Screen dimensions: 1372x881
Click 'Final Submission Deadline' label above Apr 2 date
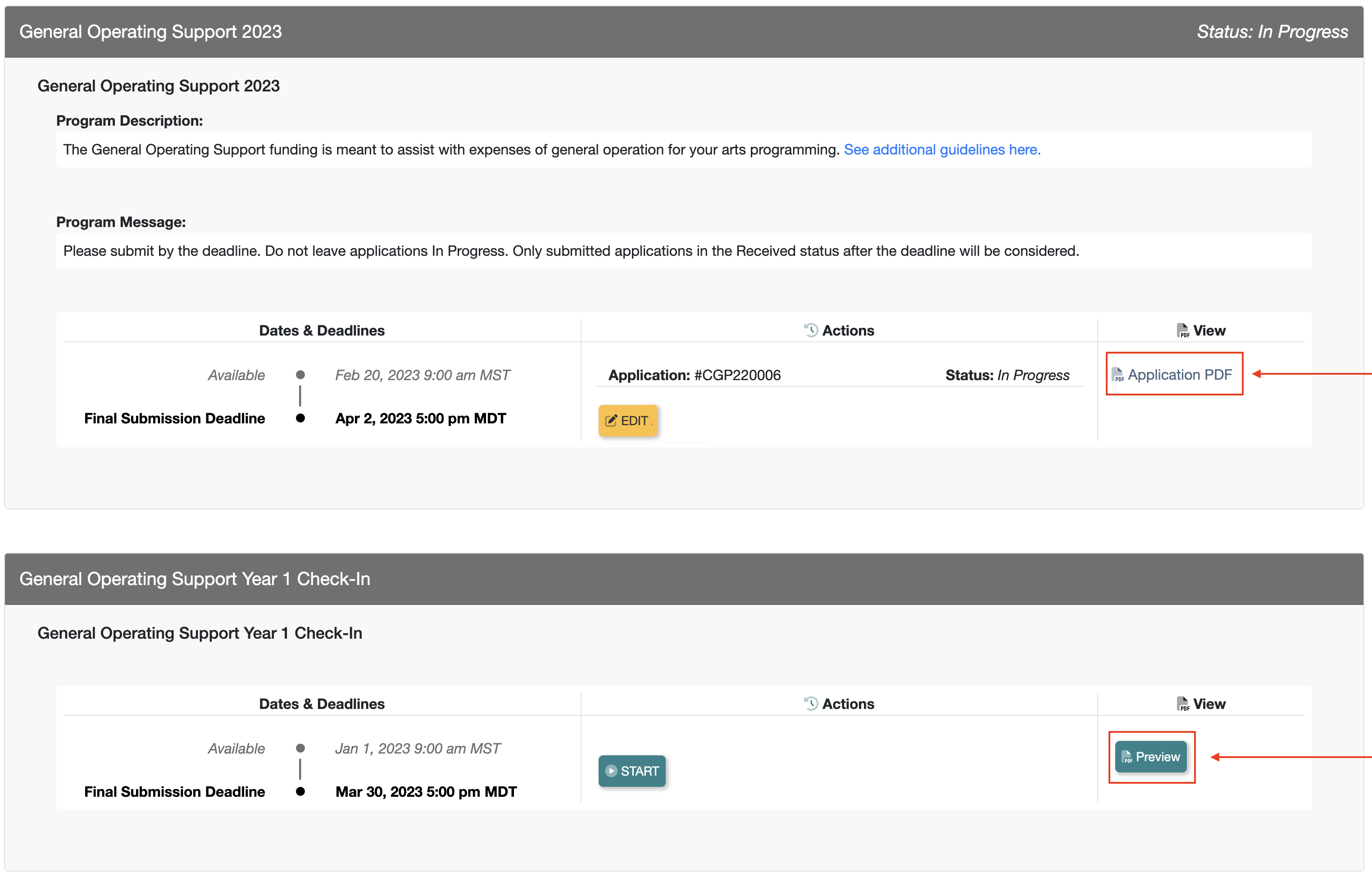click(x=174, y=418)
